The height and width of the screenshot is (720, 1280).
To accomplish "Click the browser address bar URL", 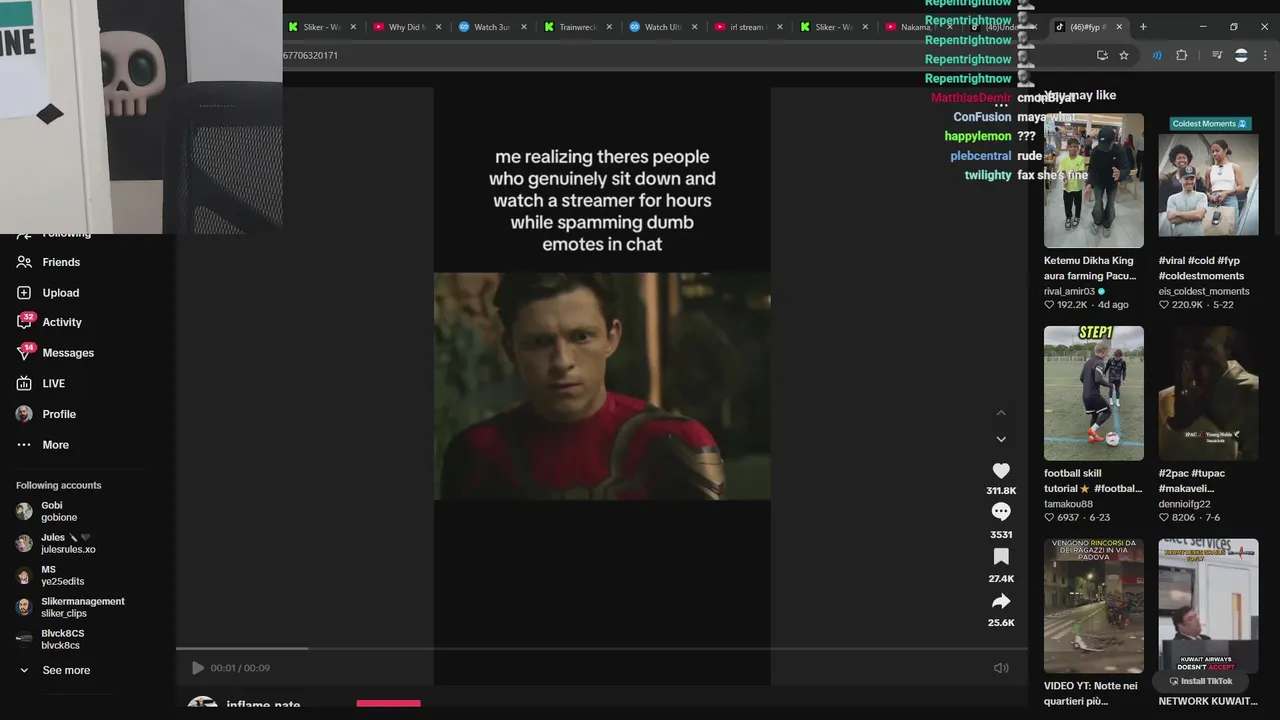I will tap(312, 55).
